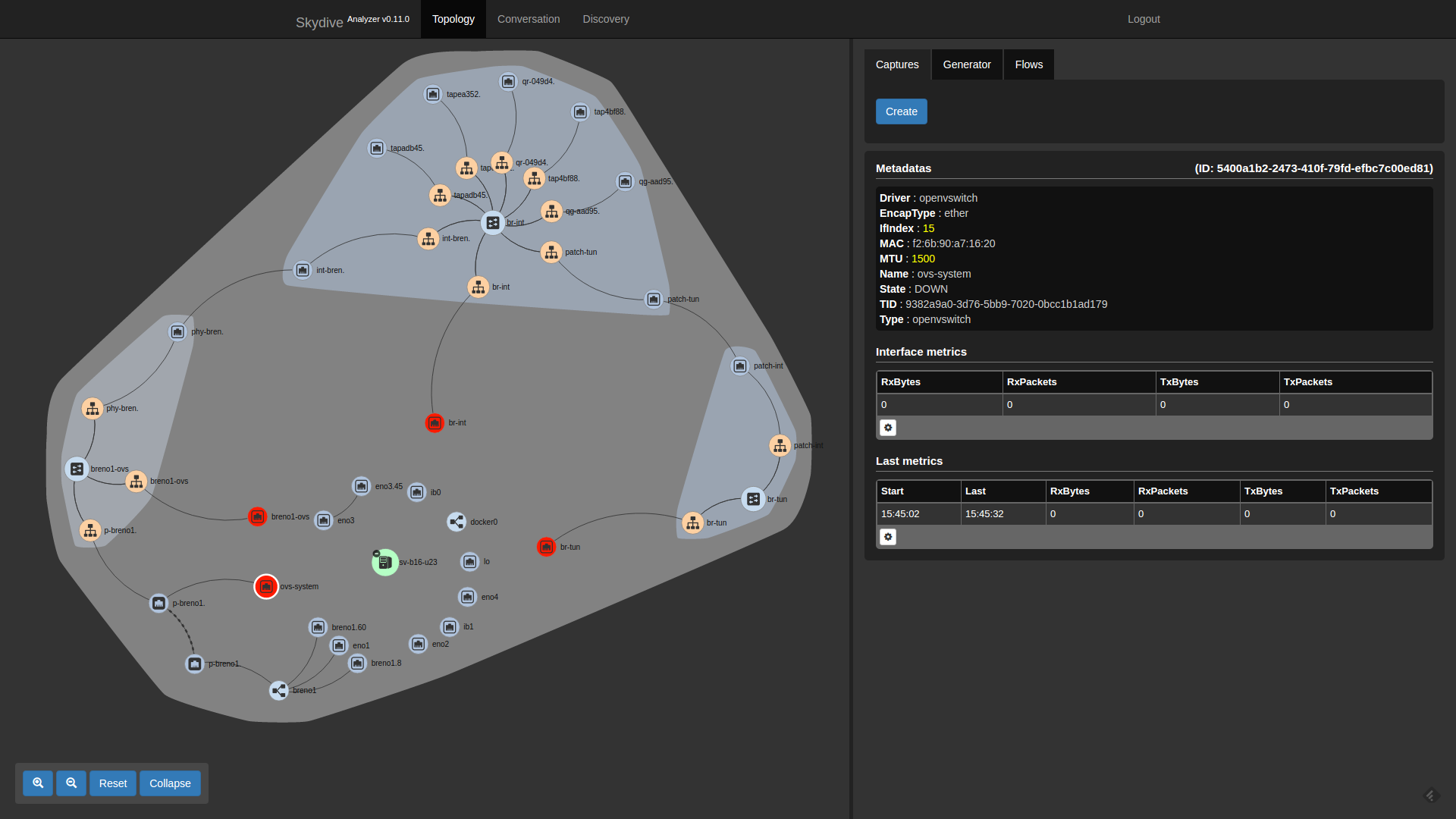
Task: Select the breno1 bridge node
Action: 279,691
